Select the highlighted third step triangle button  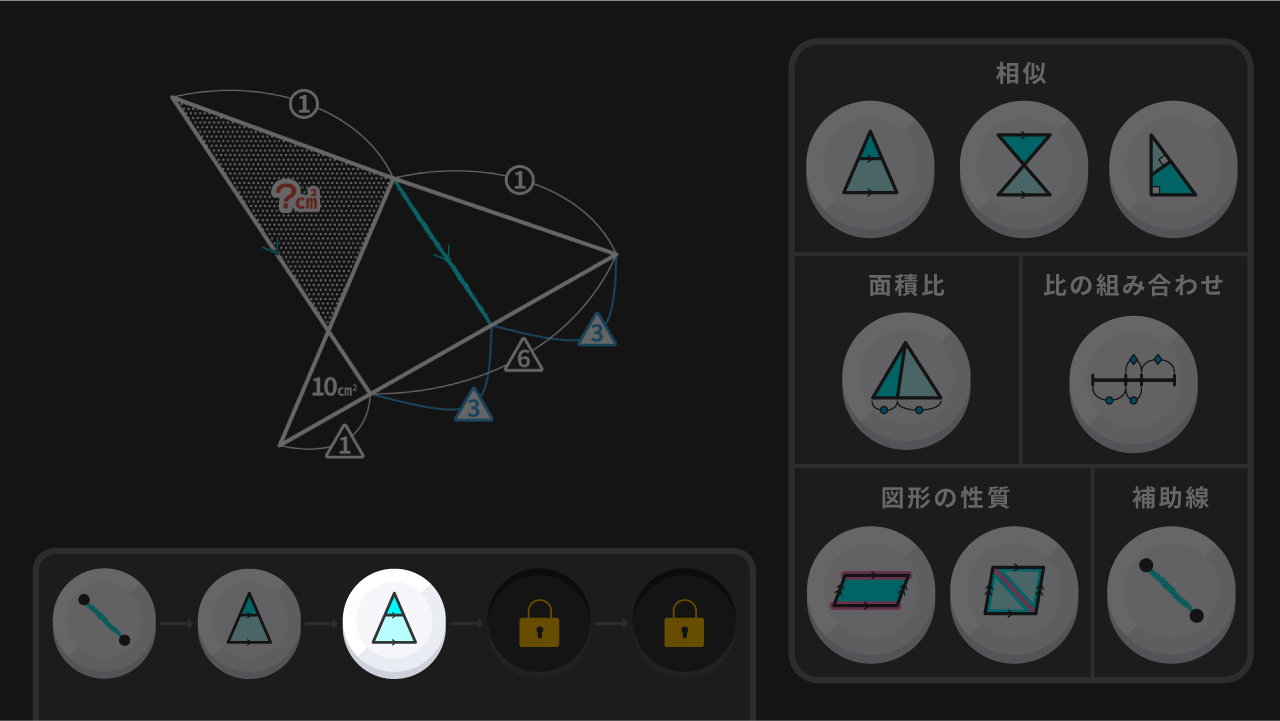pyautogui.click(x=394, y=621)
